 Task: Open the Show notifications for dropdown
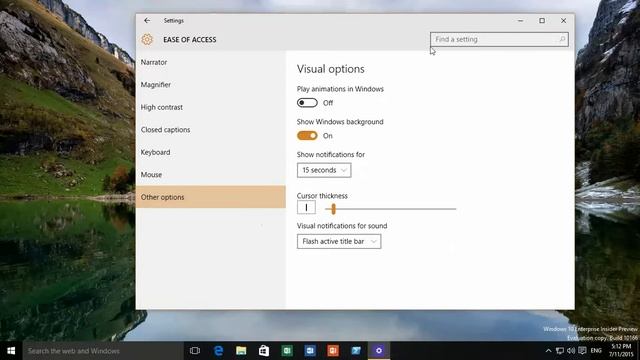coord(324,170)
